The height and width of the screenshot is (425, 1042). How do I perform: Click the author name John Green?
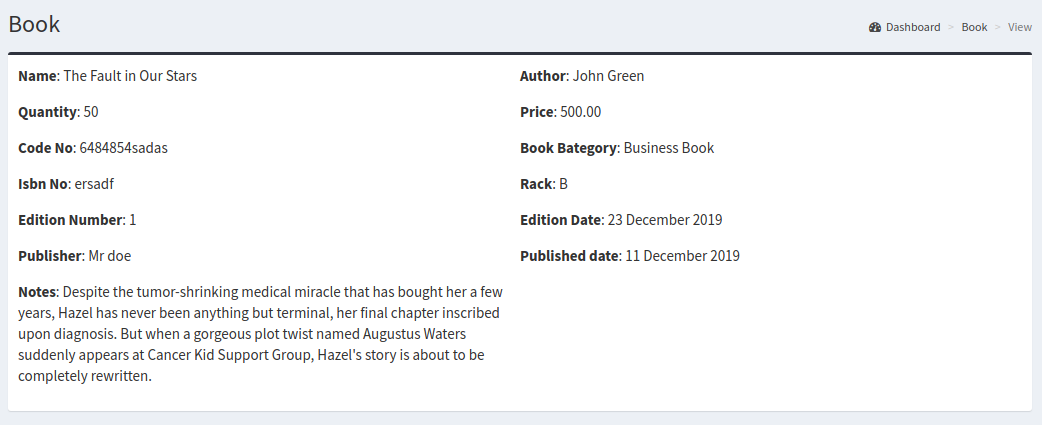click(x=608, y=76)
